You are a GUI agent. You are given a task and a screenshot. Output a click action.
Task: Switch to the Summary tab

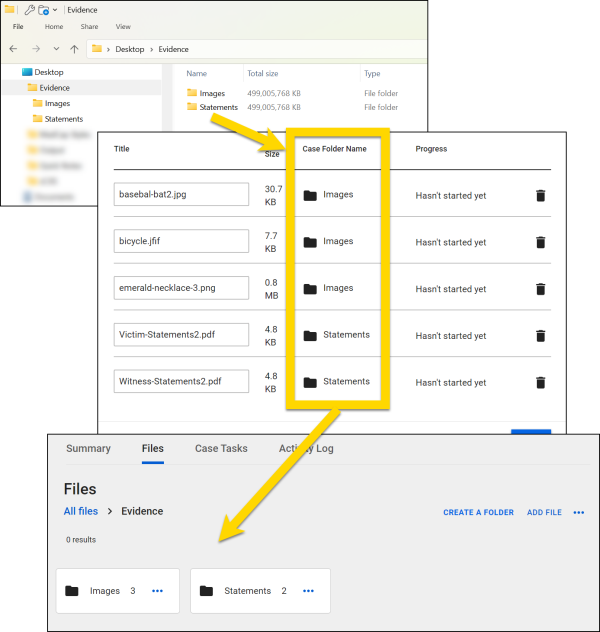88,448
